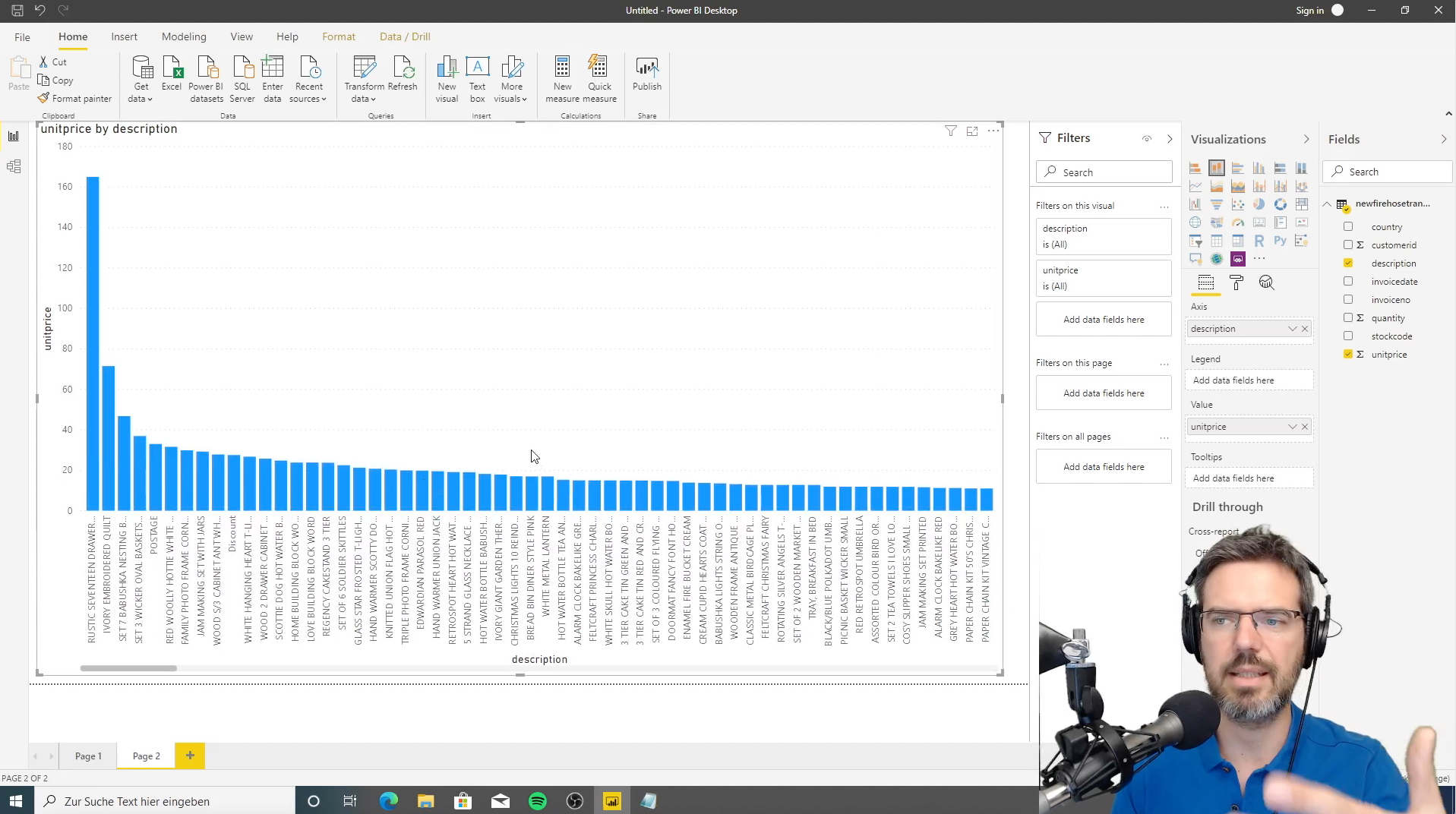Uncheck the description field
The image size is (1456, 814).
point(1348,263)
